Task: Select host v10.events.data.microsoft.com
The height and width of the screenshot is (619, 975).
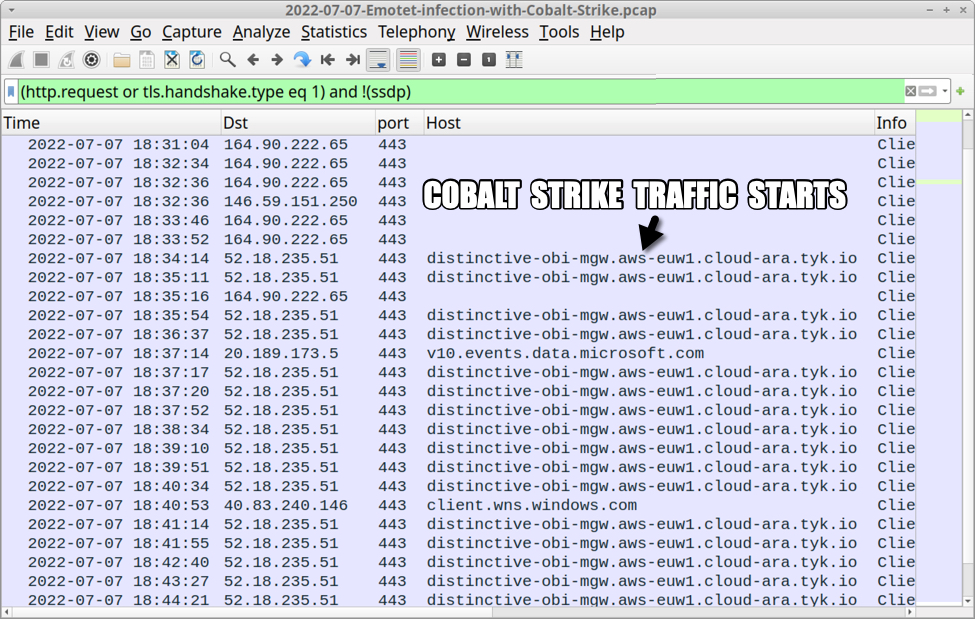Action: pos(565,353)
